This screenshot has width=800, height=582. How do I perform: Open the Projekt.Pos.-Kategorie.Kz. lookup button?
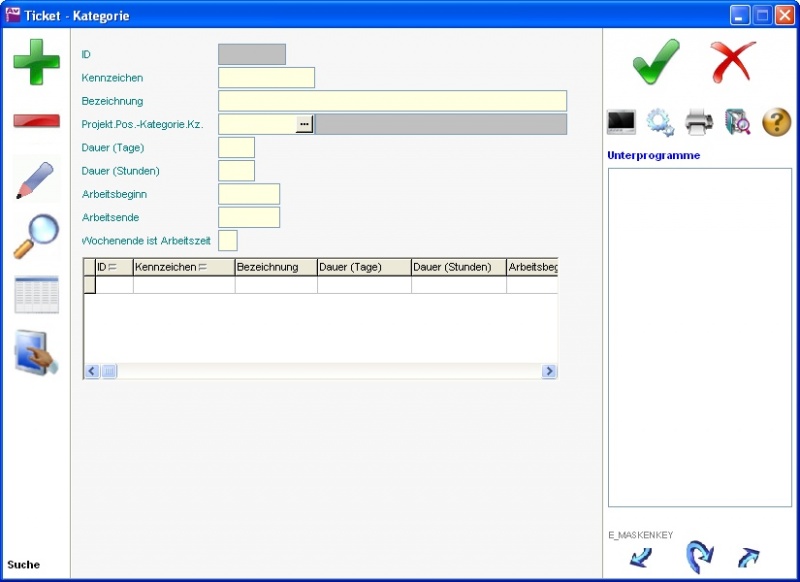(x=305, y=124)
